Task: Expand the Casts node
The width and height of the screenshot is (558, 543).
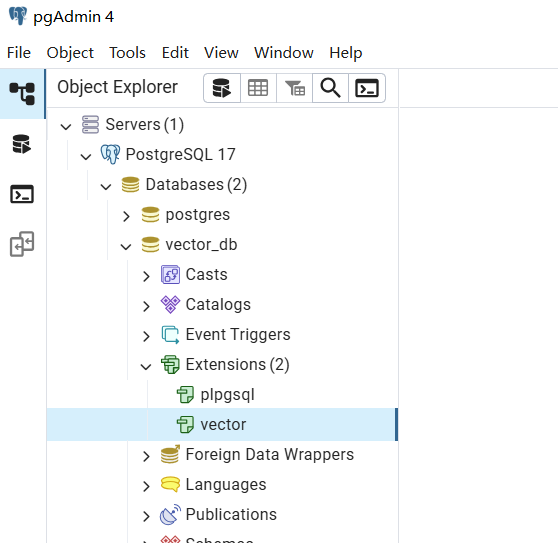Action: coord(146,276)
